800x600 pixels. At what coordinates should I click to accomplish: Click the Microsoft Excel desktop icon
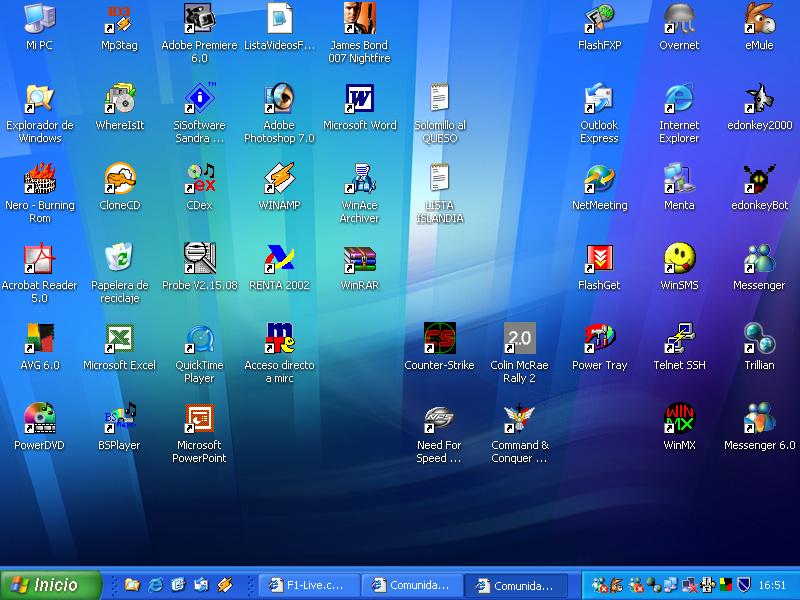[120, 339]
